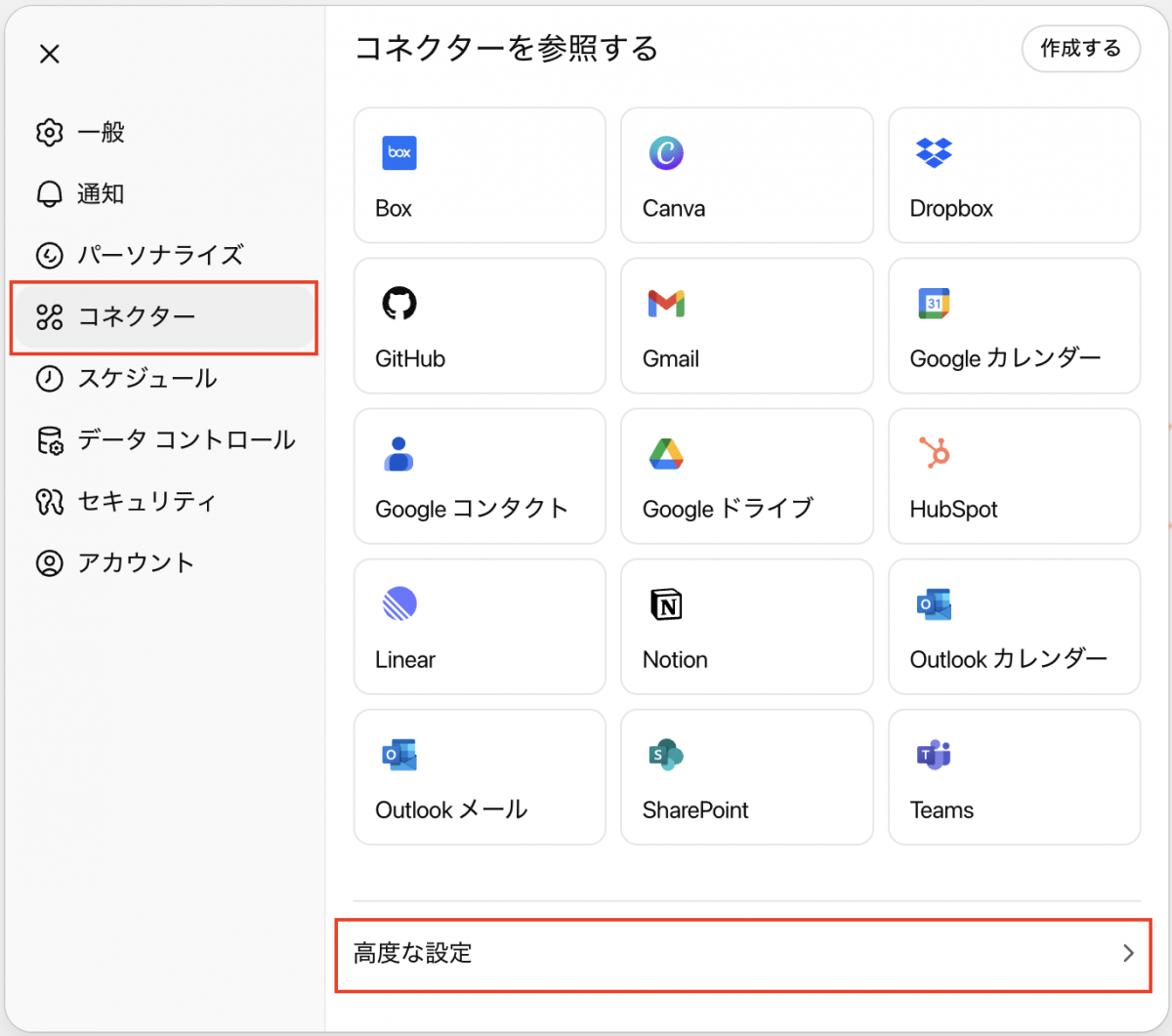Click the key icon beside セキュリティ

coord(49,502)
